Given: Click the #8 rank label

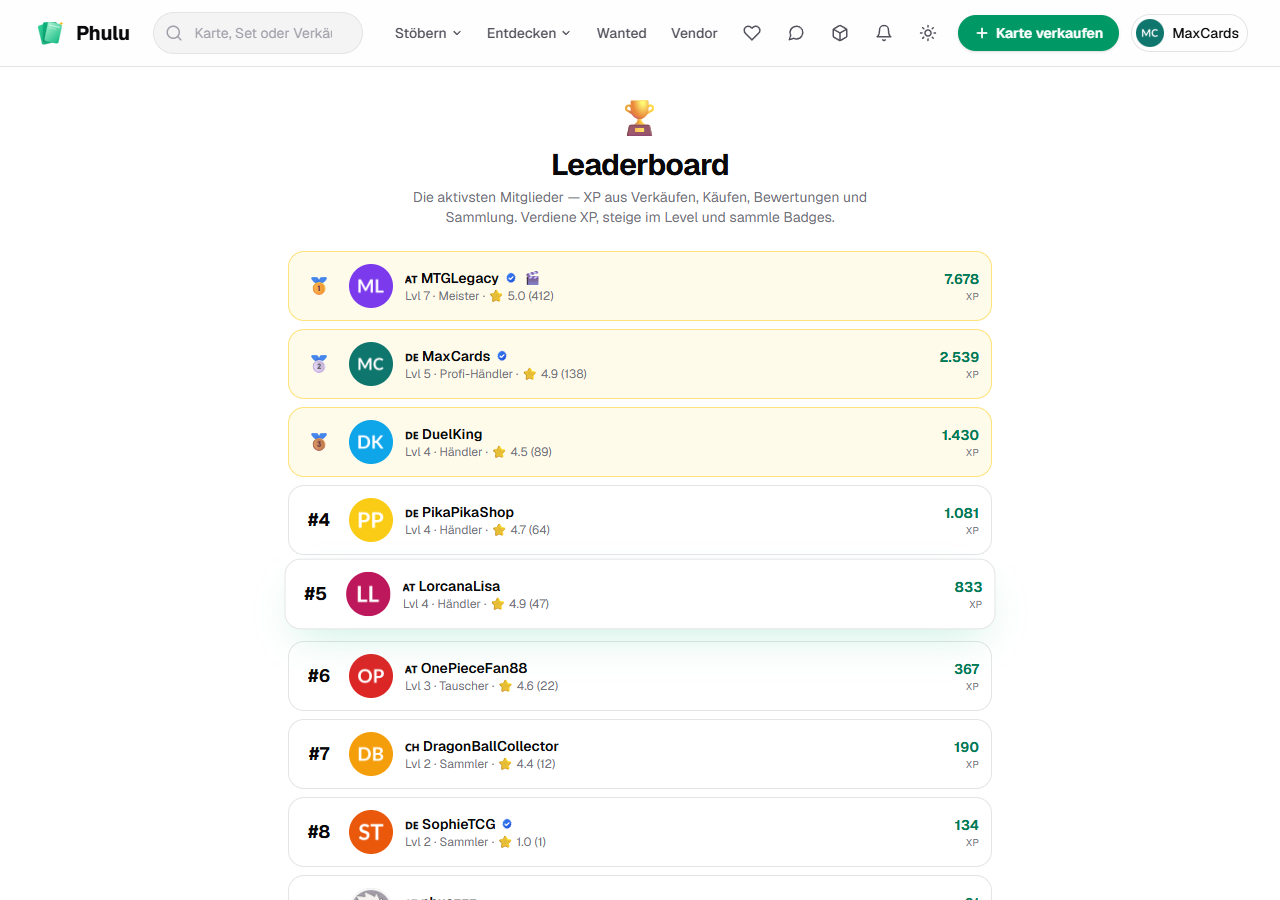Looking at the screenshot, I should 319,832.
